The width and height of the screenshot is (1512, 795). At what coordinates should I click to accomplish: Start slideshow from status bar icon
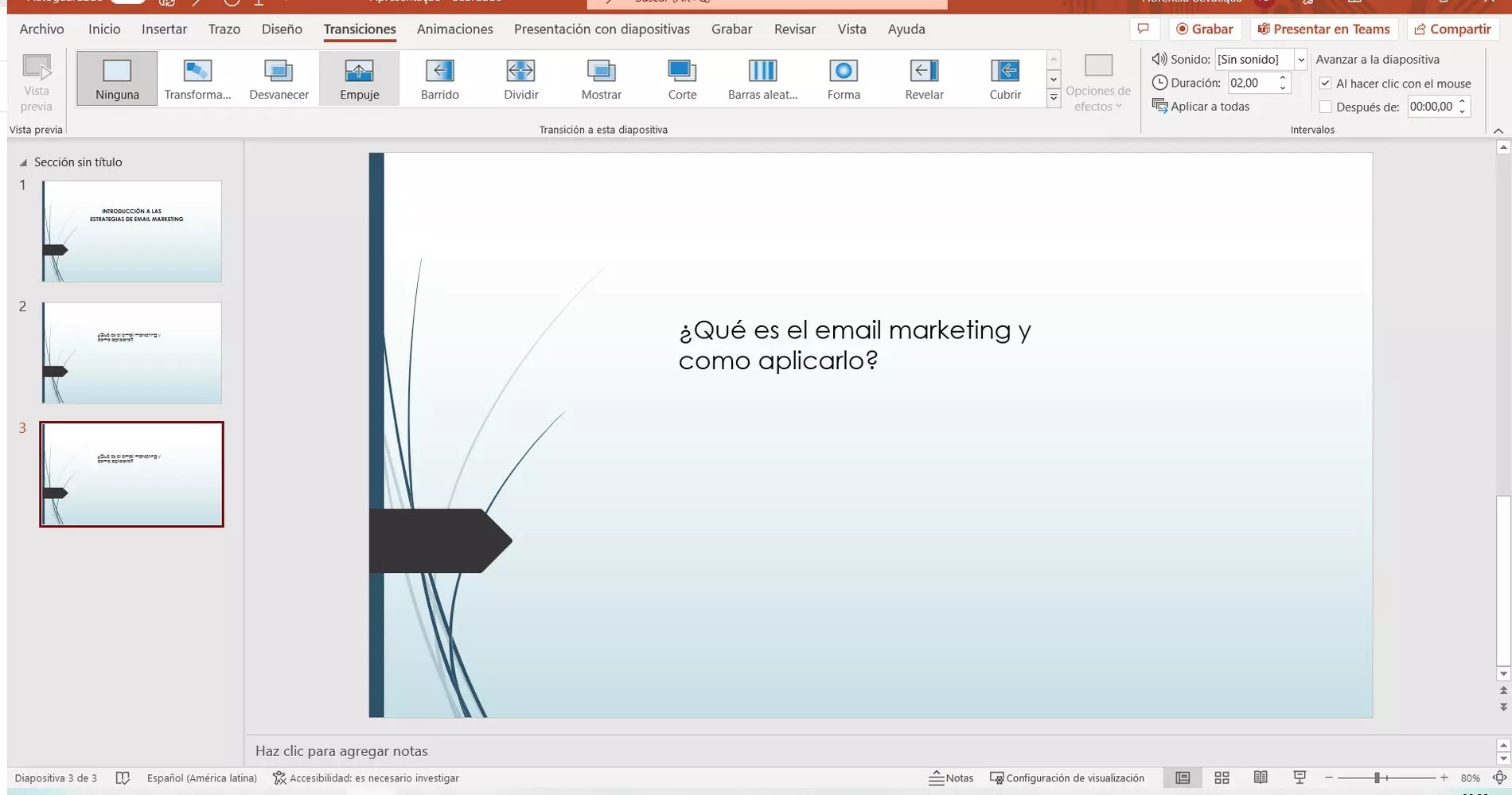tap(1300, 777)
